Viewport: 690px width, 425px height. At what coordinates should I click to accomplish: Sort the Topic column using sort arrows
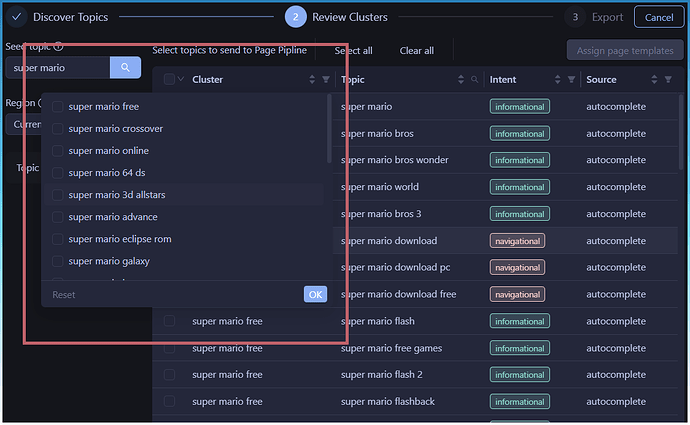[460, 80]
